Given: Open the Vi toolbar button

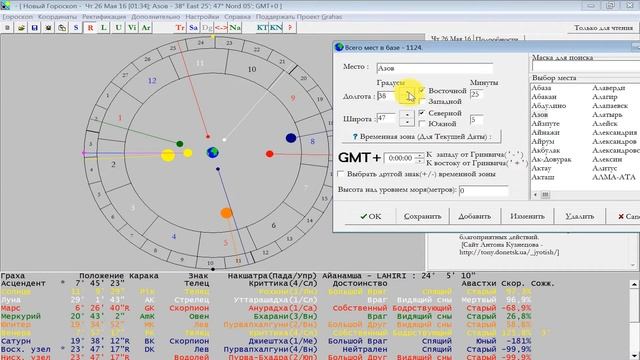Looking at the screenshot, I should [x=132, y=28].
